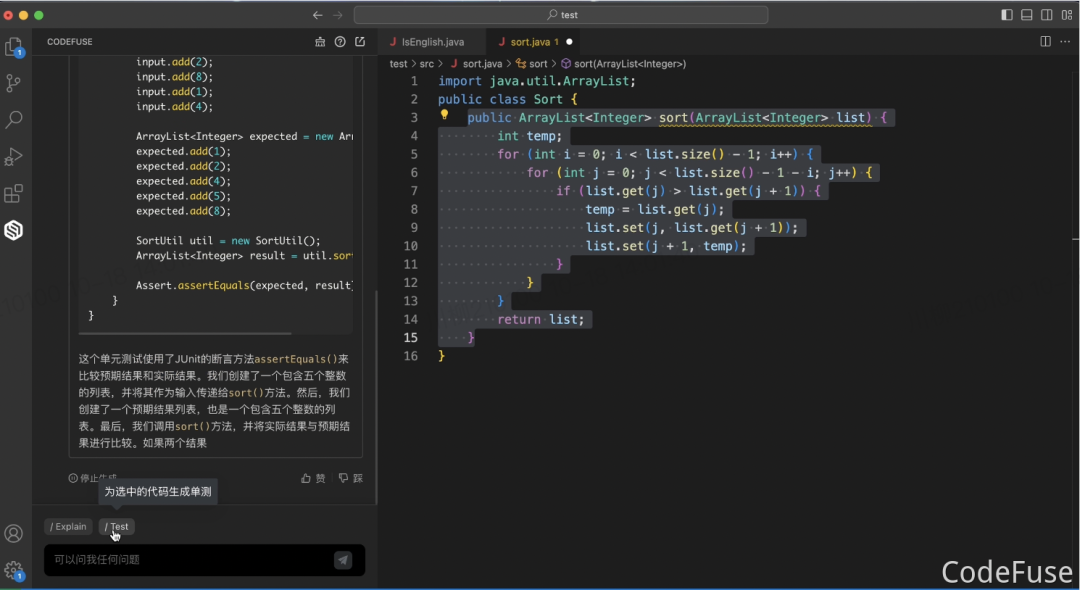
Task: Open the Extensions view
Action: click(x=14, y=194)
